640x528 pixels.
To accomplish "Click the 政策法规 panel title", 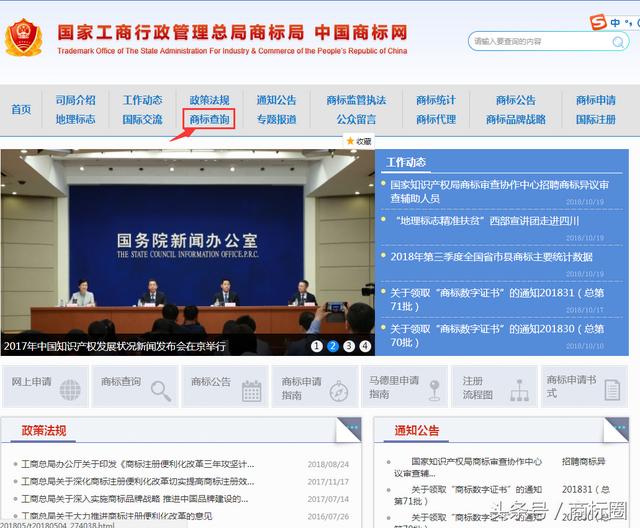I will pos(44,430).
